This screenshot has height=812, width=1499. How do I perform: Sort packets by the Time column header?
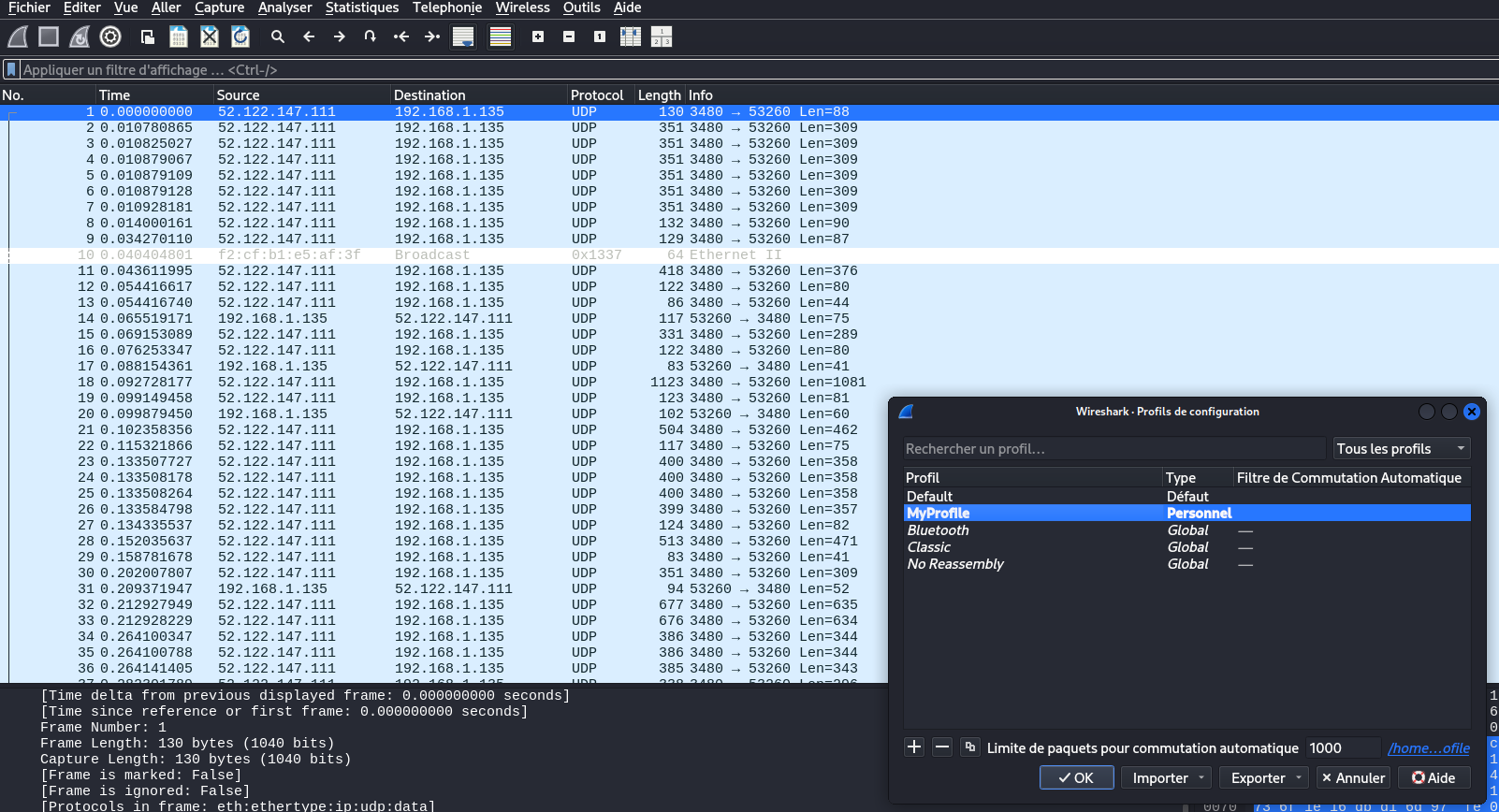tap(154, 95)
